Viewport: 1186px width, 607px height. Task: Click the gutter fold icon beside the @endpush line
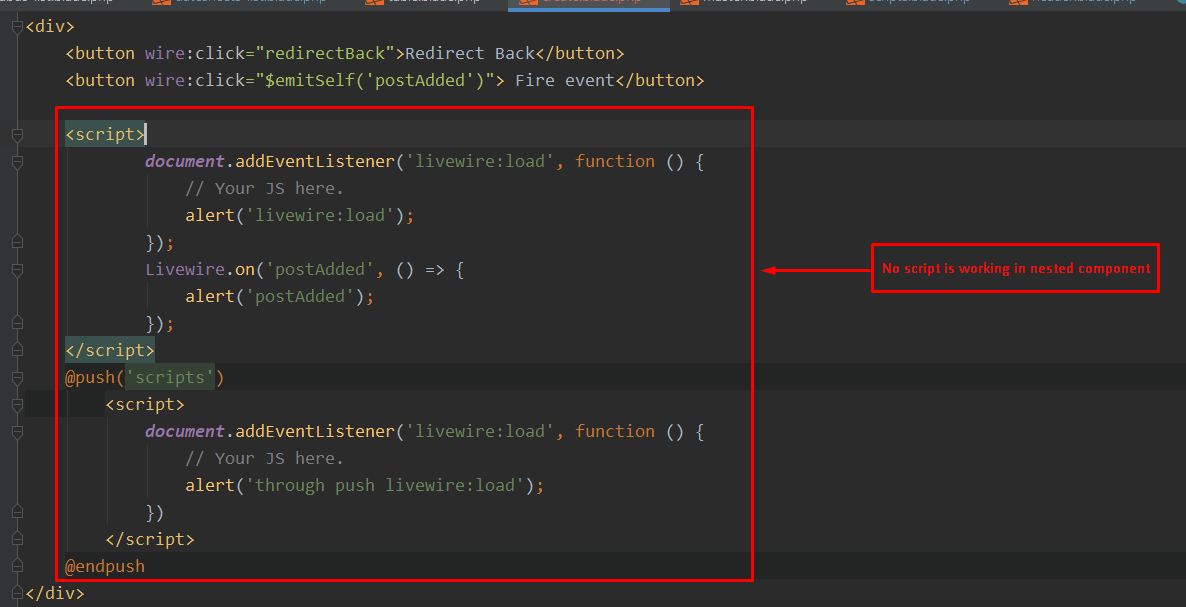tap(15, 565)
